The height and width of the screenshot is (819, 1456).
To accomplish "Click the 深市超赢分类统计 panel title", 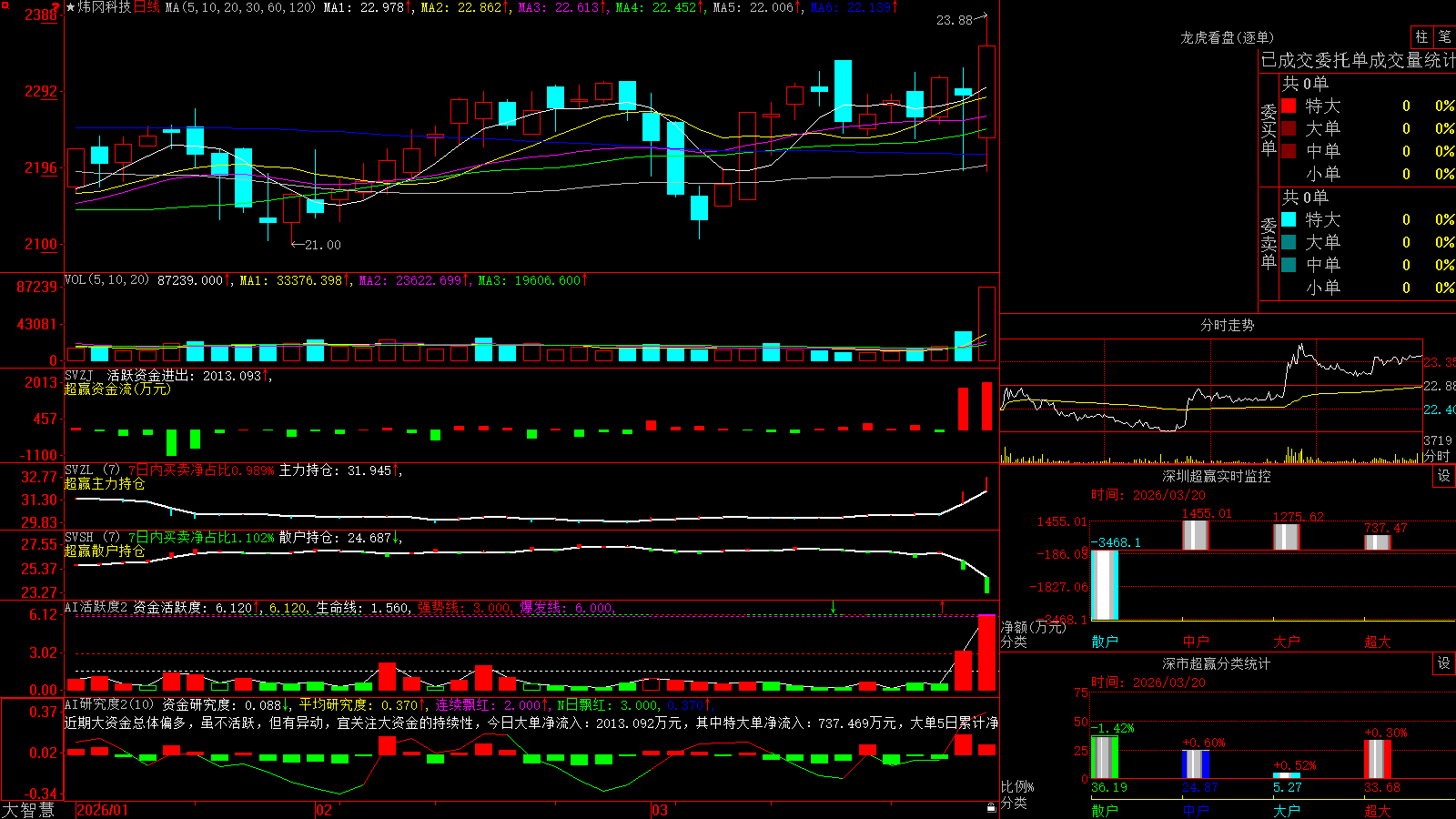I will pyautogui.click(x=1216, y=663).
